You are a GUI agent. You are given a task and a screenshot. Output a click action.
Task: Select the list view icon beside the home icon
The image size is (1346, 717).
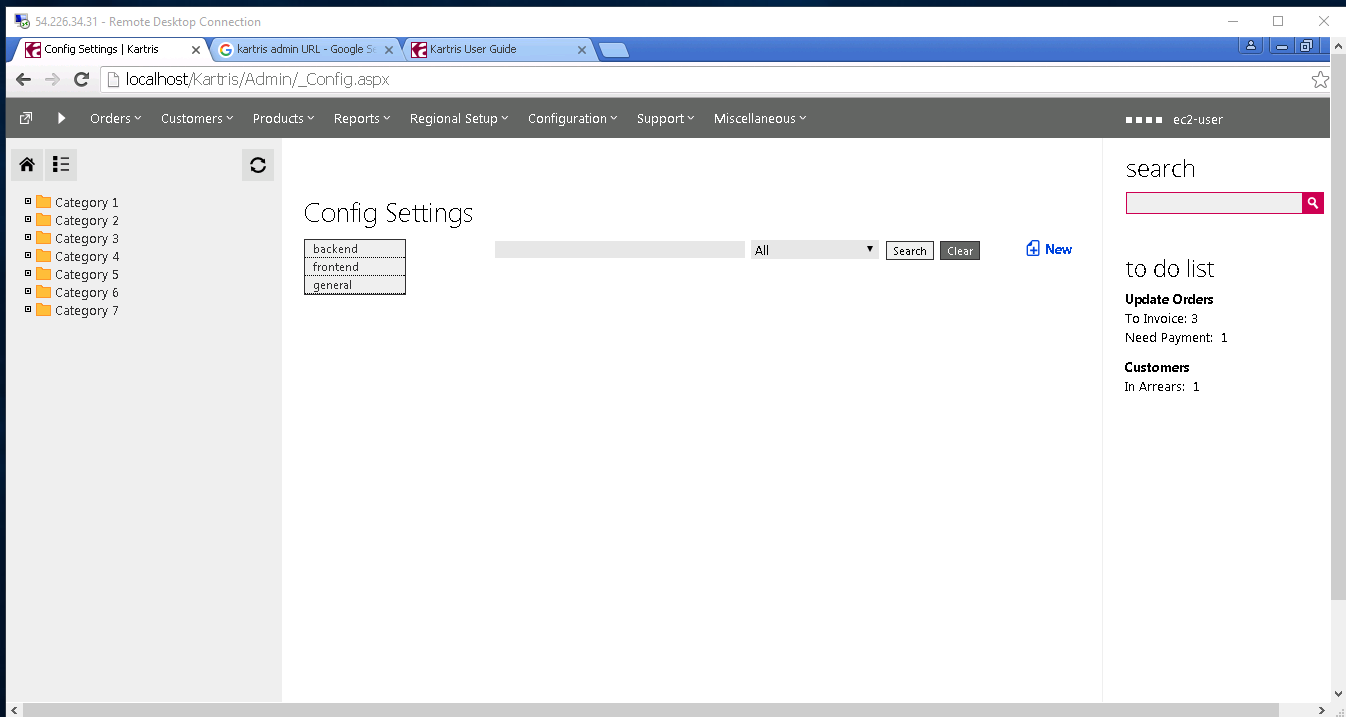[x=60, y=164]
